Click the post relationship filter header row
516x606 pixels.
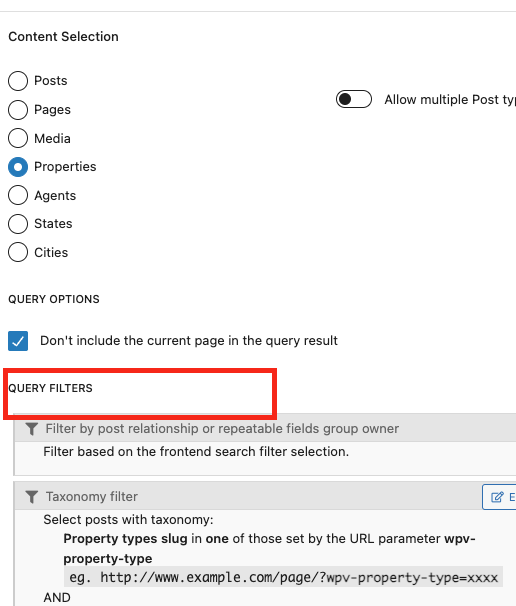pyautogui.click(x=265, y=428)
